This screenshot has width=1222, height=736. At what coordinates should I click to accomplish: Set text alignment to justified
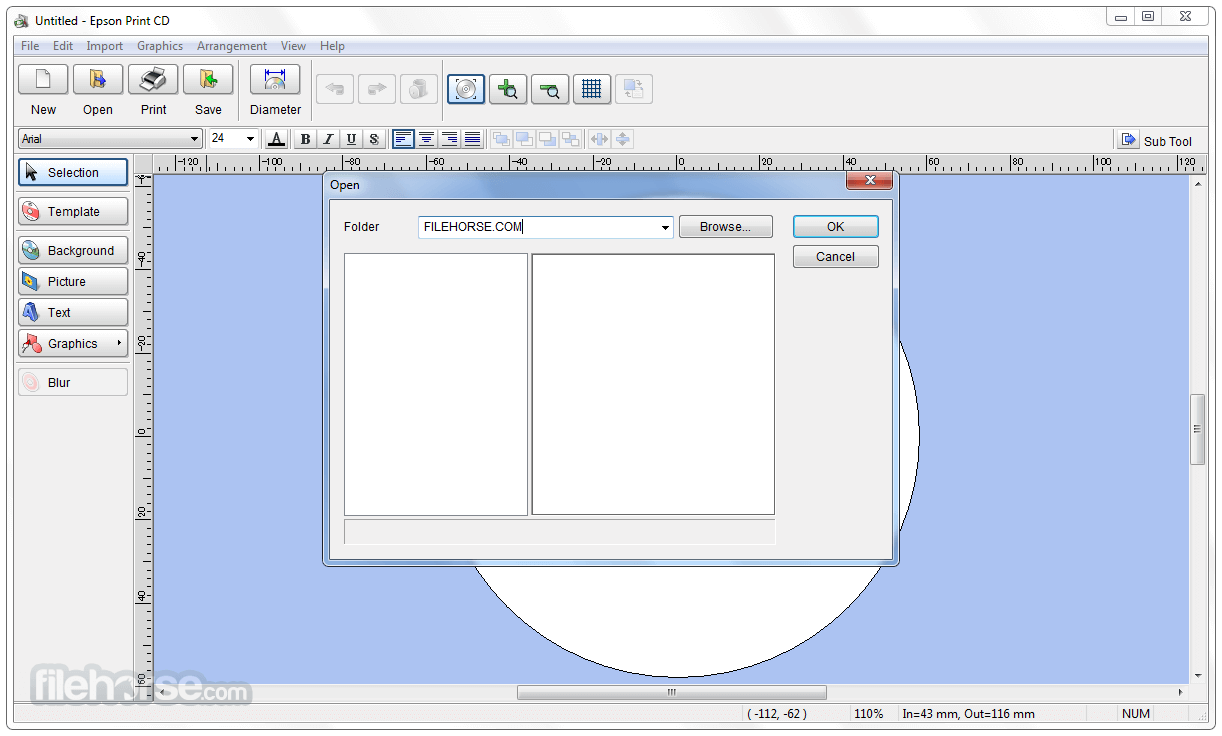(472, 139)
